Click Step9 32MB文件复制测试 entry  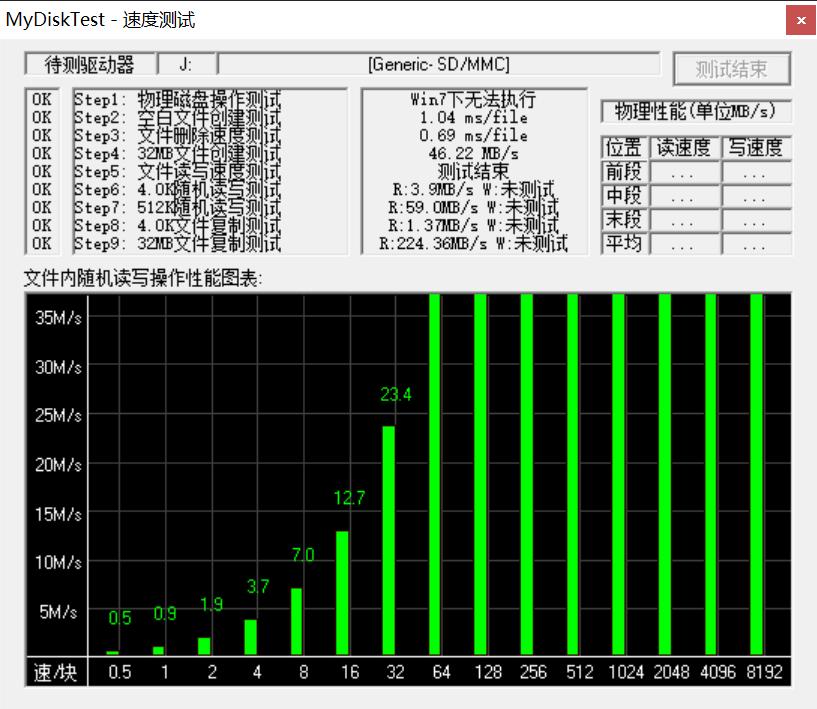(x=177, y=244)
